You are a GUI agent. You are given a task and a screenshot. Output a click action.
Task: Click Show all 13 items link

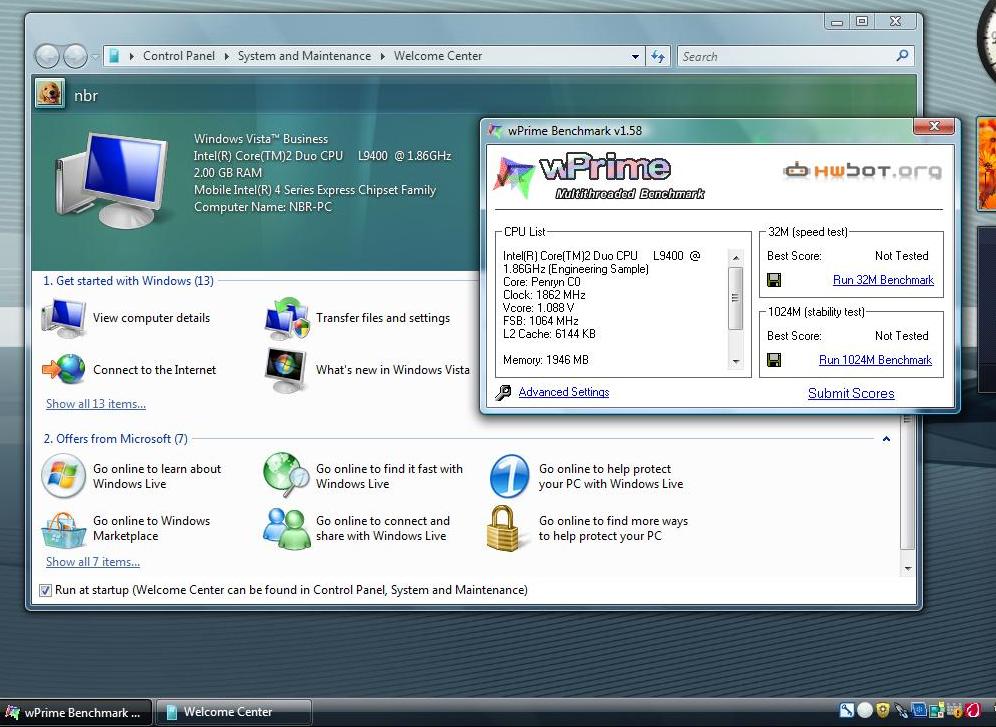tap(96, 404)
